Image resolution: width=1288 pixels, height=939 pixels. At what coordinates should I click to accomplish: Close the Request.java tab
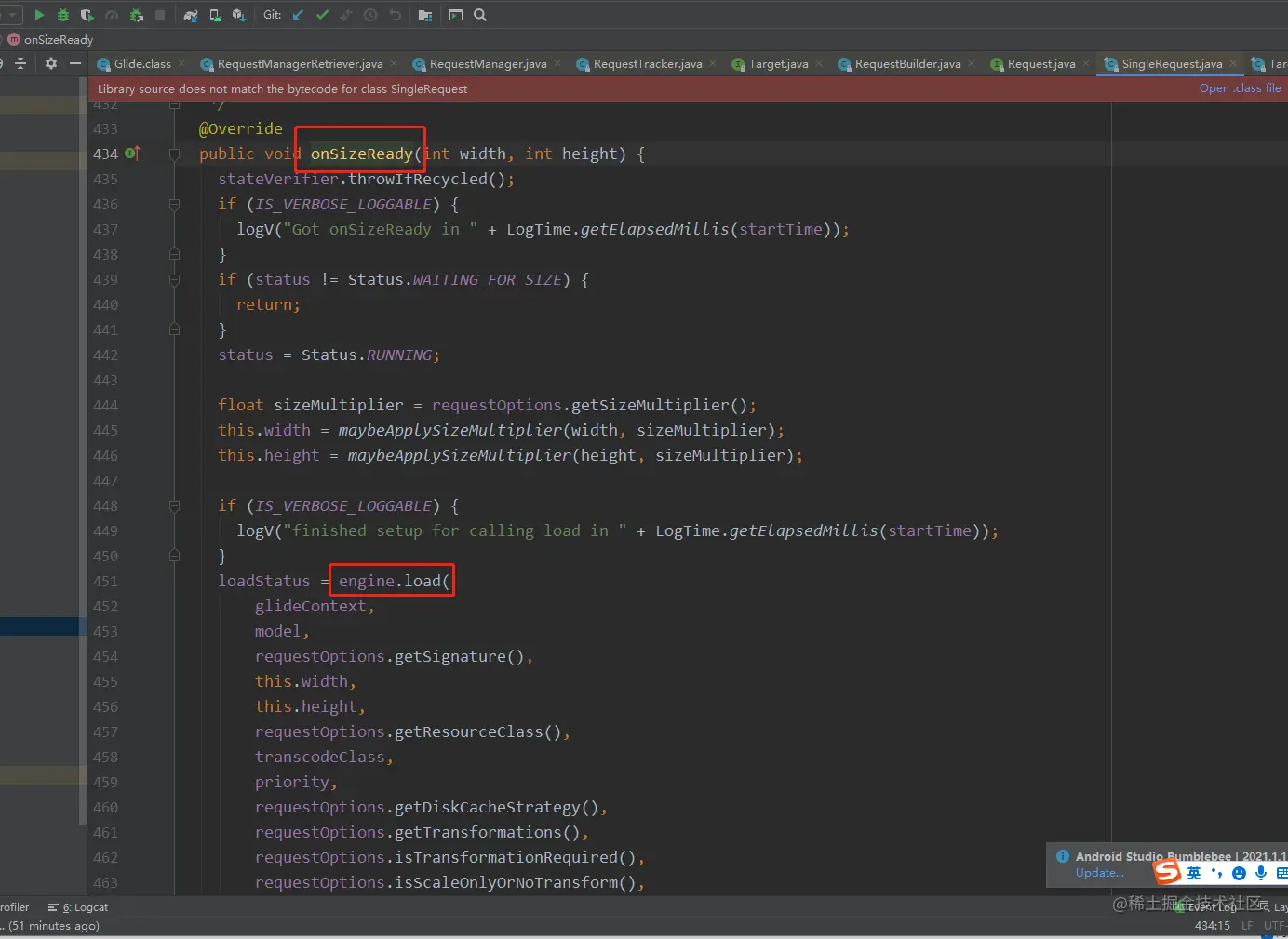(x=1086, y=63)
